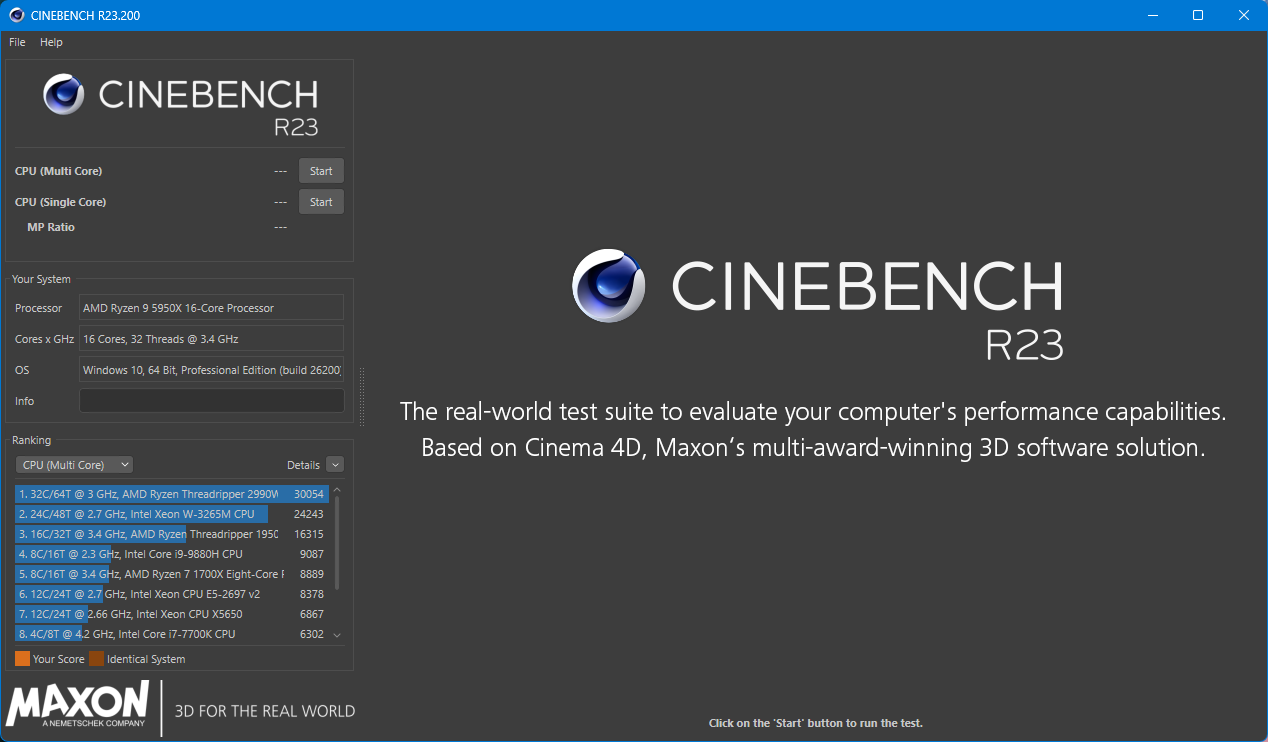Click the Cinebench R23 logo in left panel
The image size is (1268, 742).
coord(180,103)
